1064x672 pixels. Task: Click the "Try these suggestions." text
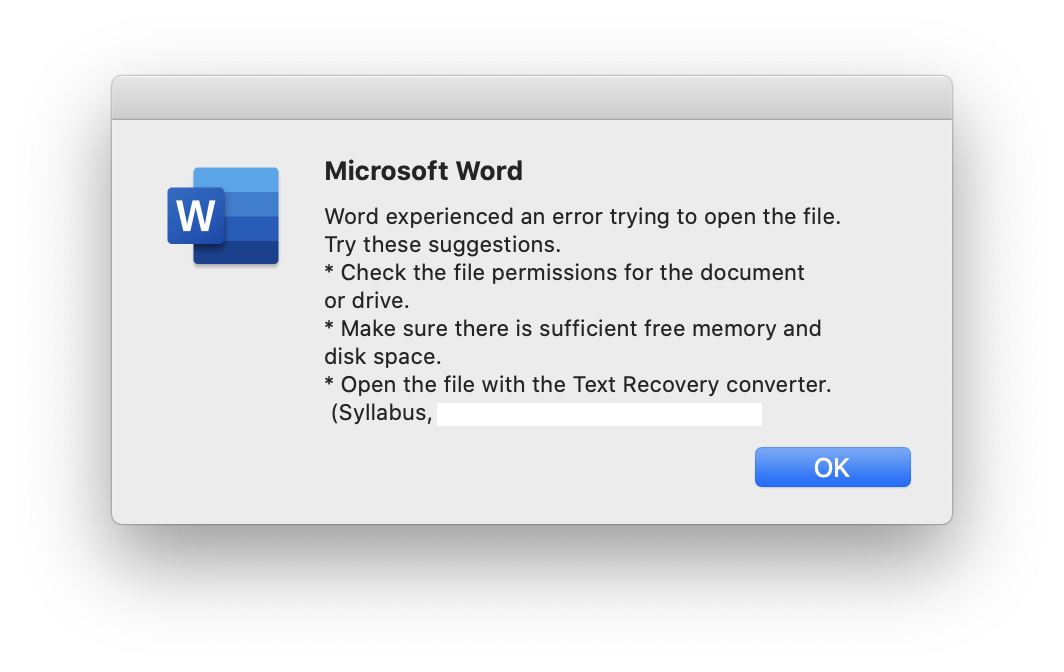pyautogui.click(x=442, y=244)
